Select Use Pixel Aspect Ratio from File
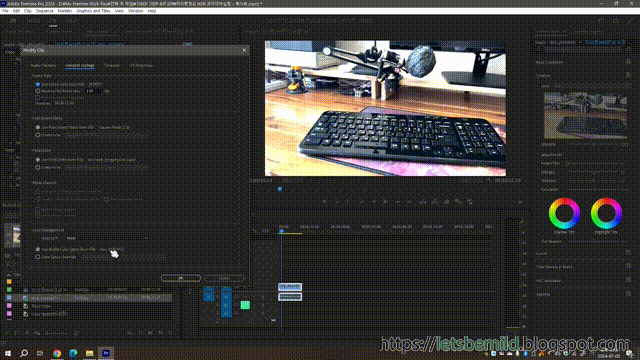Screen dimensions: 640x360 [38, 127]
